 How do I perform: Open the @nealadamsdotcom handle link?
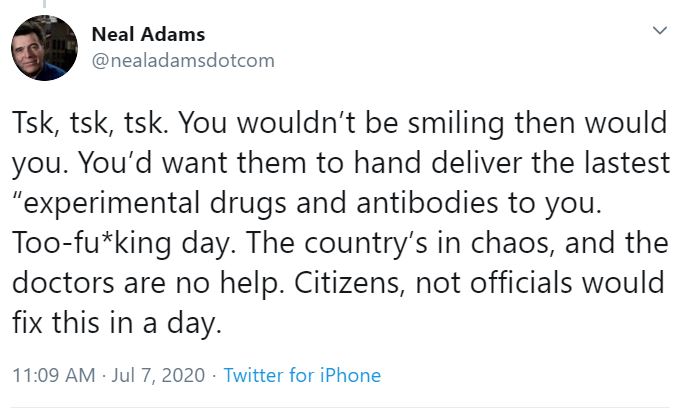(x=182, y=61)
